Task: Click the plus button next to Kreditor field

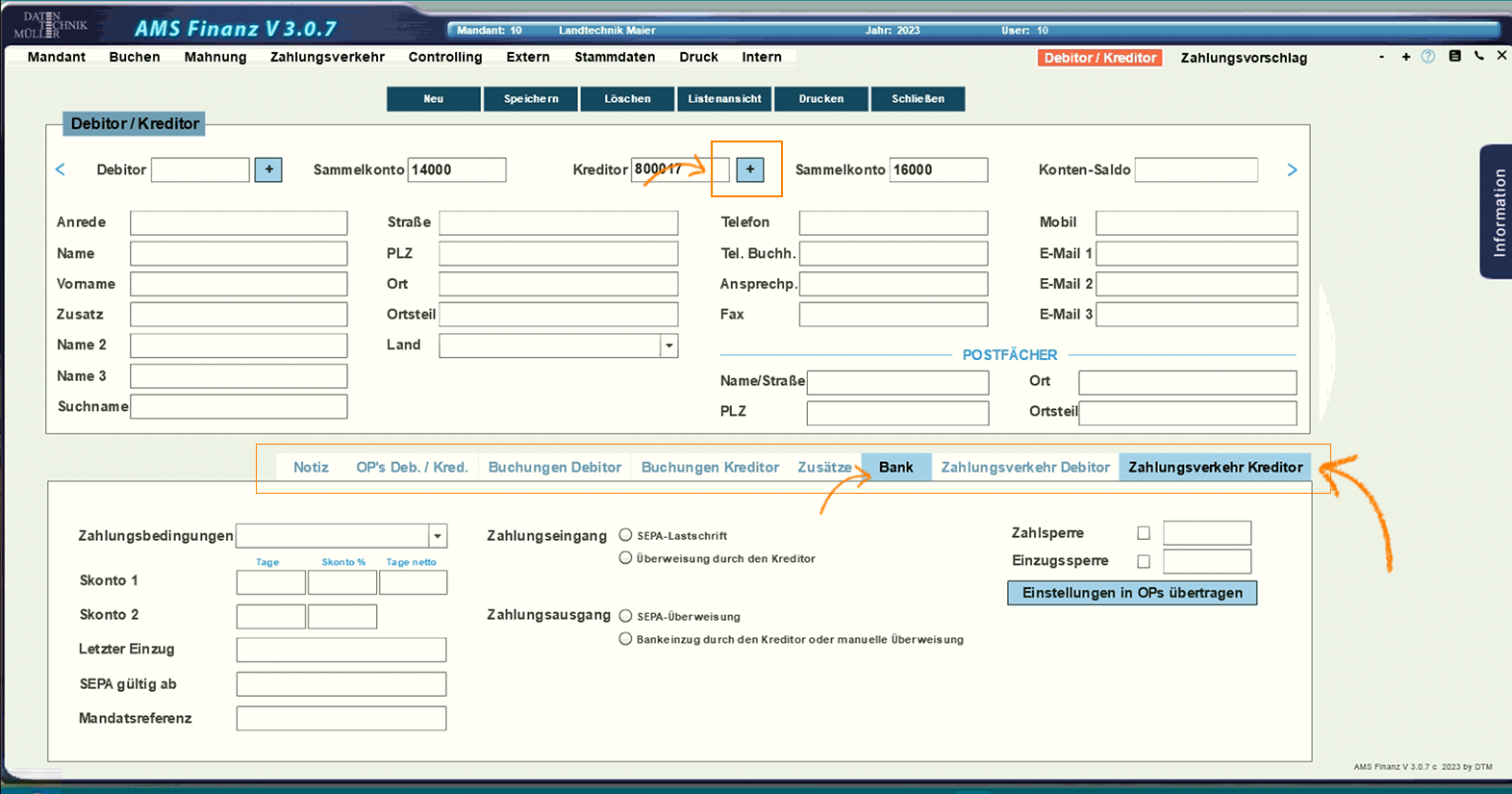Action: click(750, 170)
